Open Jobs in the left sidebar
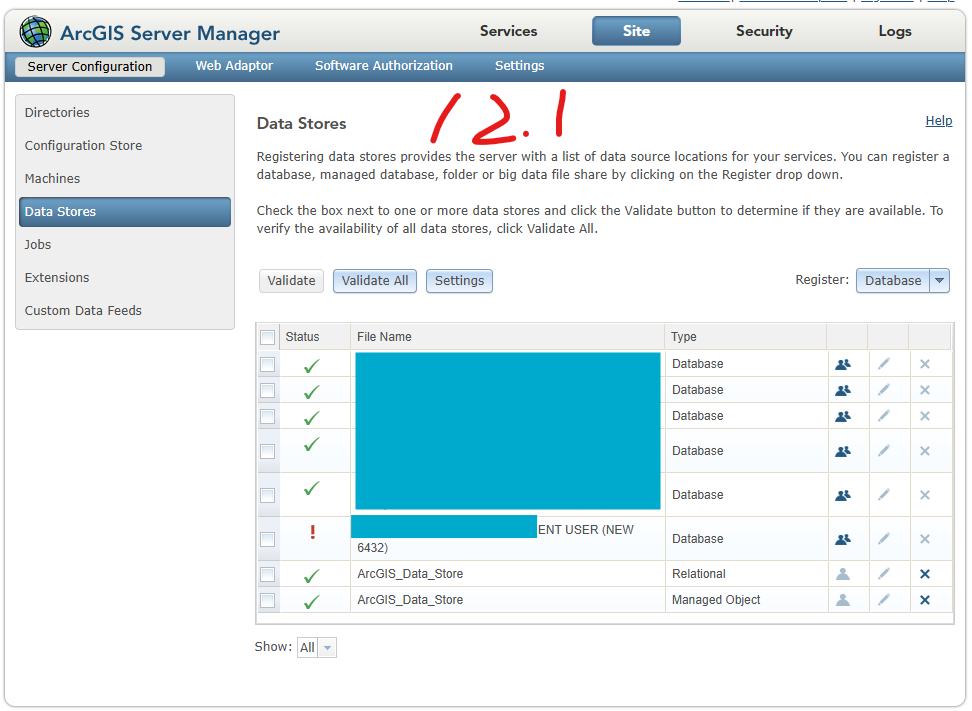Image resolution: width=972 pixels, height=711 pixels. click(38, 245)
